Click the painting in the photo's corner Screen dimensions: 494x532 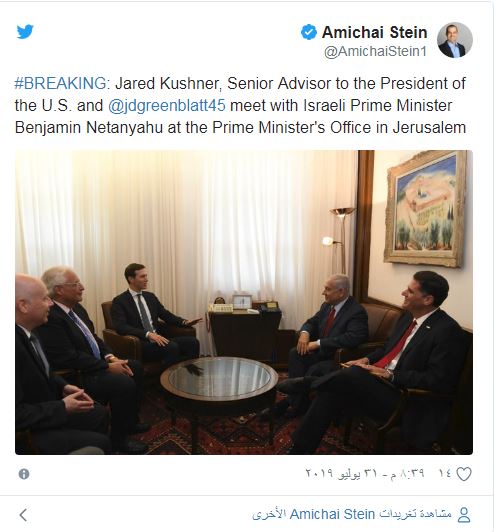(x=425, y=209)
